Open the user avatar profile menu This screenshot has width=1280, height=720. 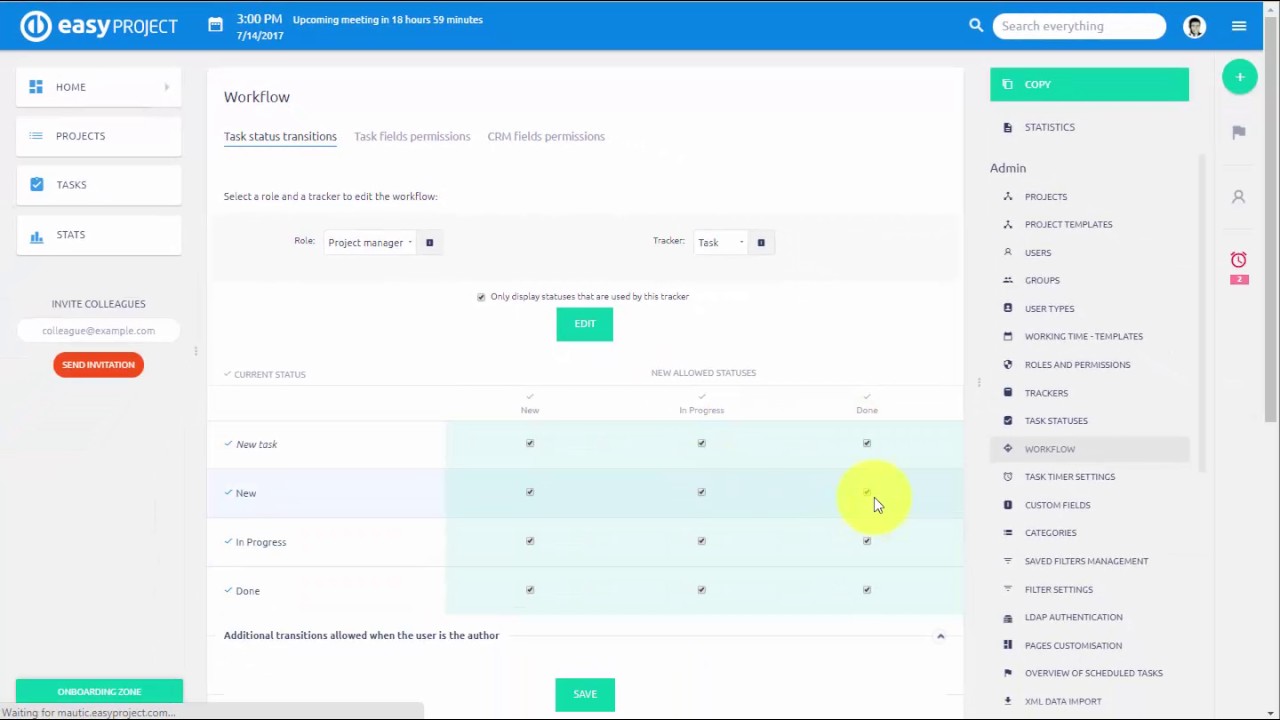click(1194, 26)
